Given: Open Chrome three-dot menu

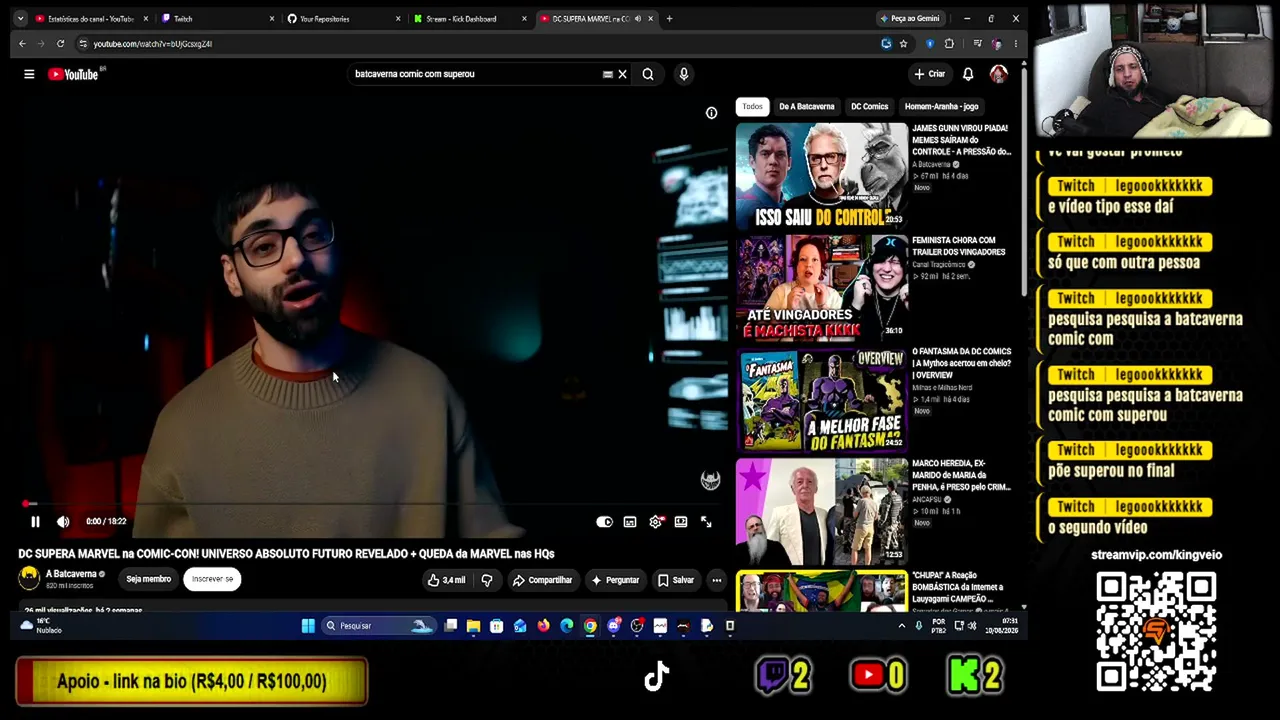Looking at the screenshot, I should point(1015,44).
